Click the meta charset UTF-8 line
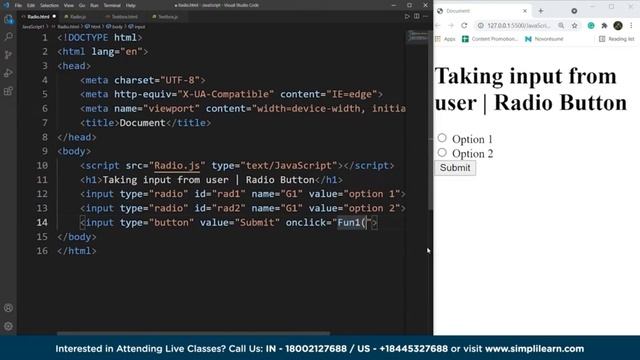Screen dimensions: 640x360 point(143,80)
